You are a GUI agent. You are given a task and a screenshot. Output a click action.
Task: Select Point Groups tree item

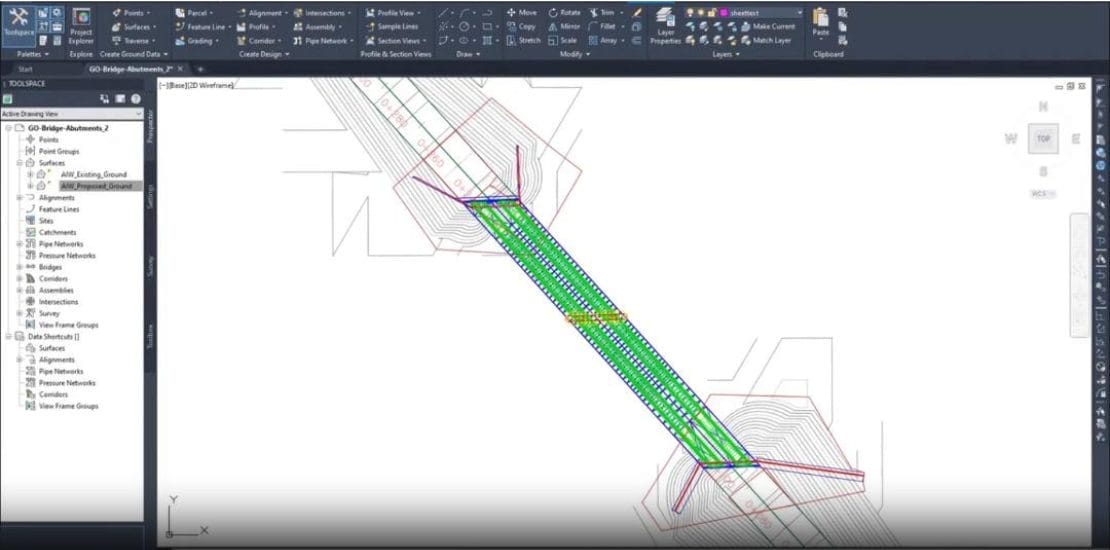[59, 151]
